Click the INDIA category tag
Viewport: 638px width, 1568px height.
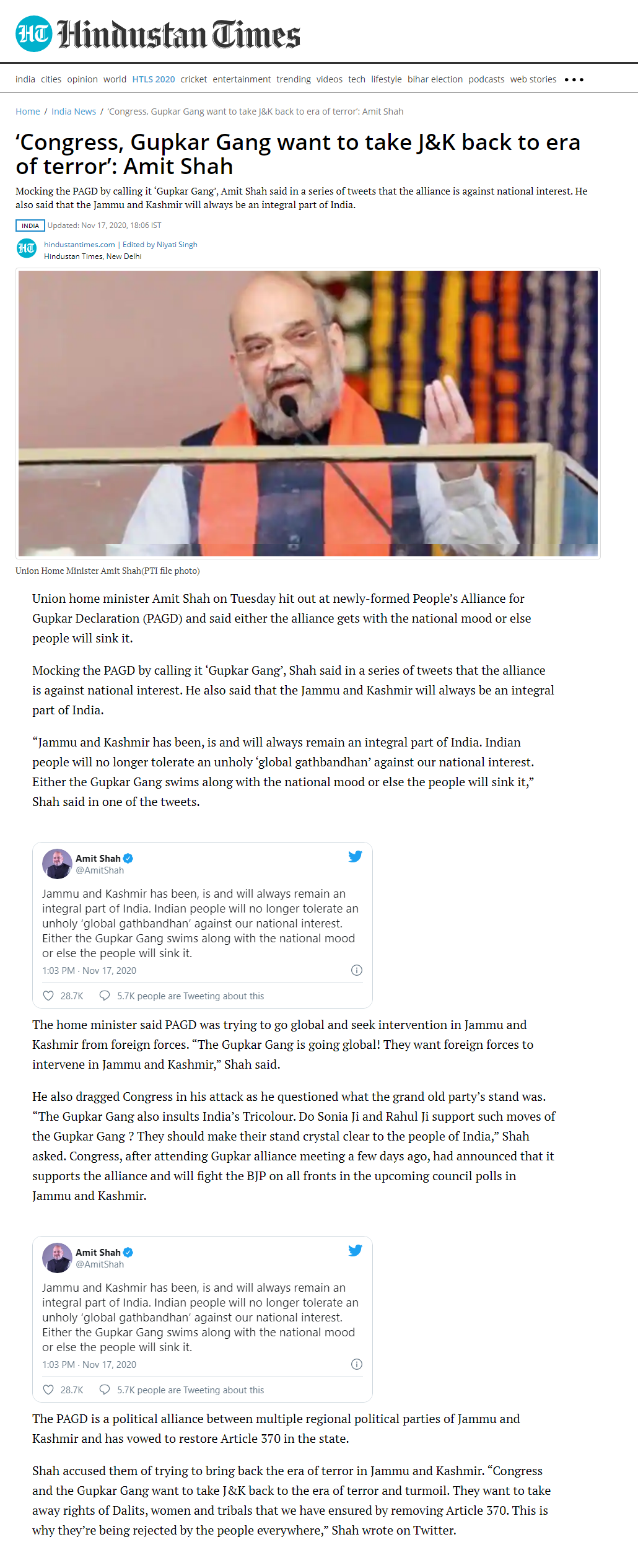[x=30, y=226]
